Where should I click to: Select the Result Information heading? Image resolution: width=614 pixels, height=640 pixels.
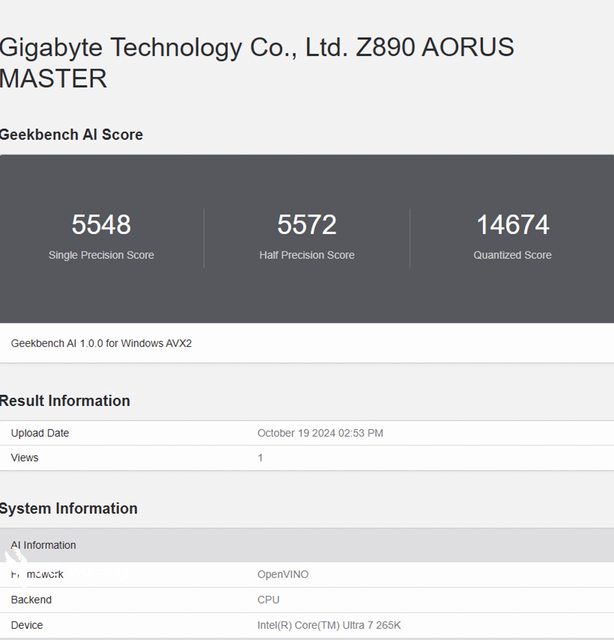point(65,401)
